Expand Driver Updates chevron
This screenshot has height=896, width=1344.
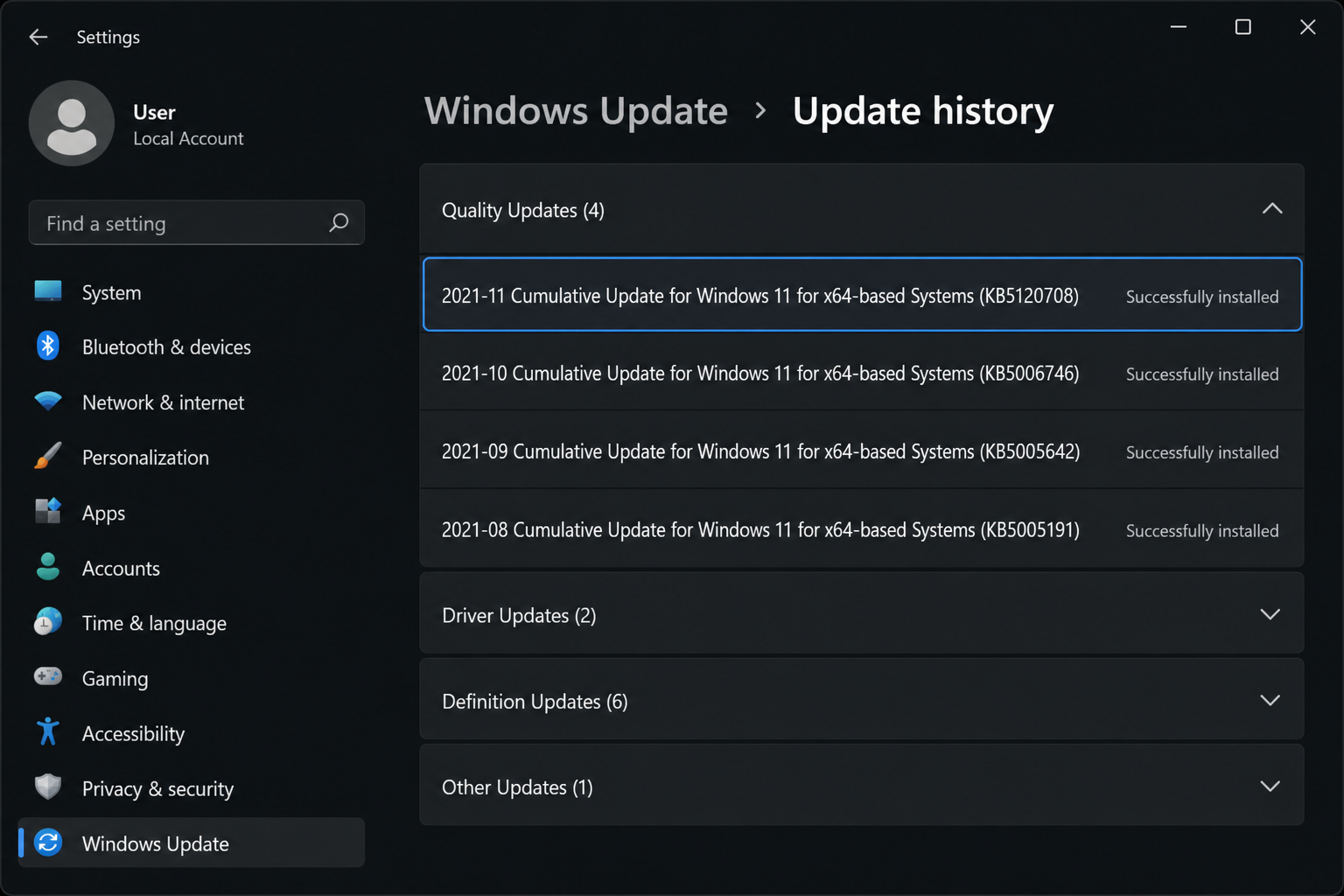click(1270, 614)
